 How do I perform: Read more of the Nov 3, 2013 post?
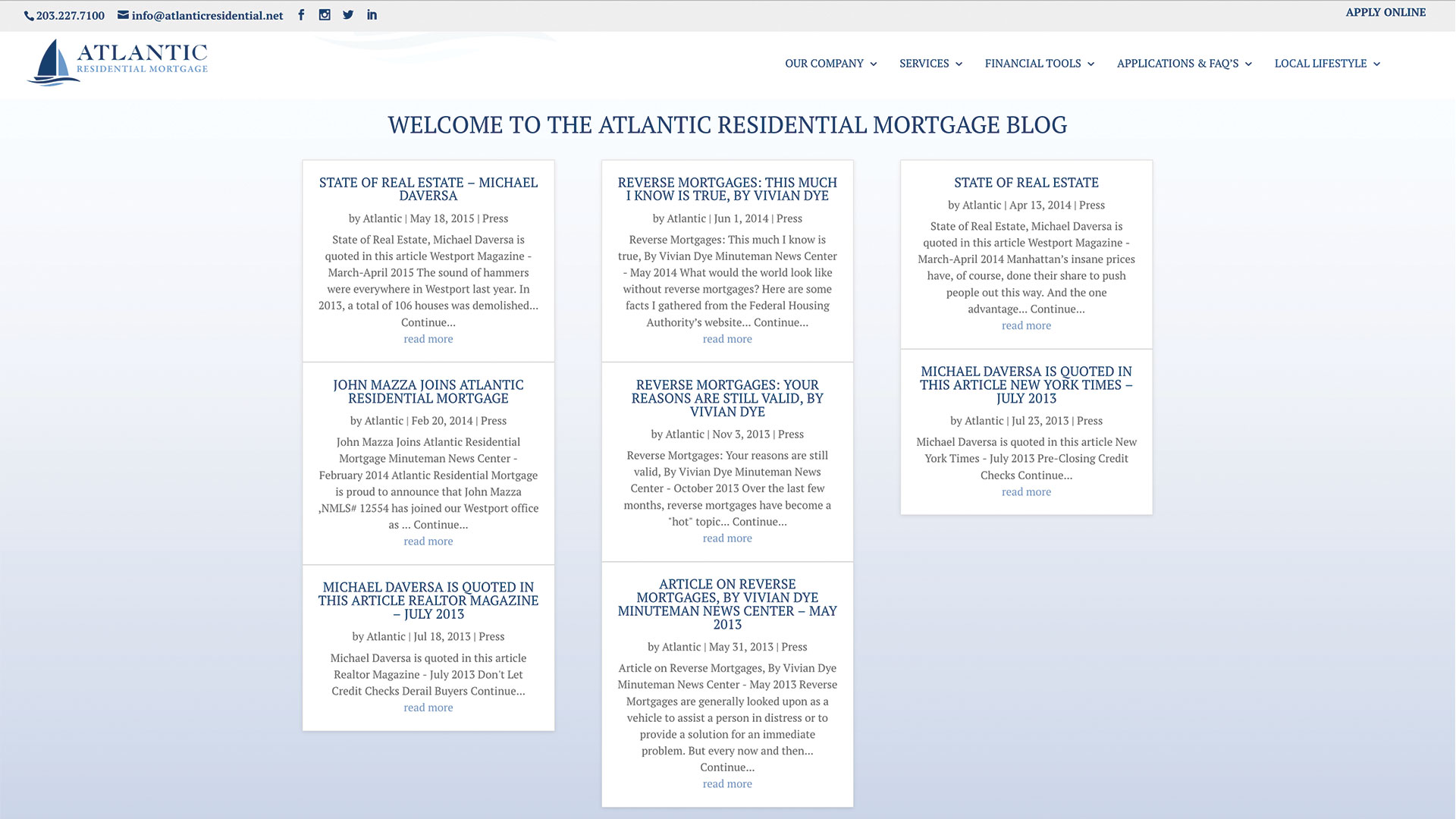[727, 538]
